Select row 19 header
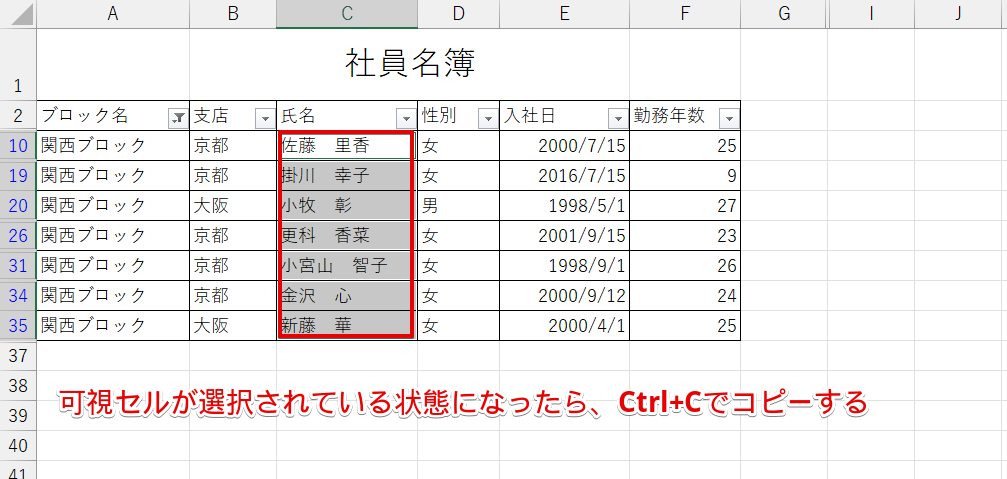 pos(18,175)
